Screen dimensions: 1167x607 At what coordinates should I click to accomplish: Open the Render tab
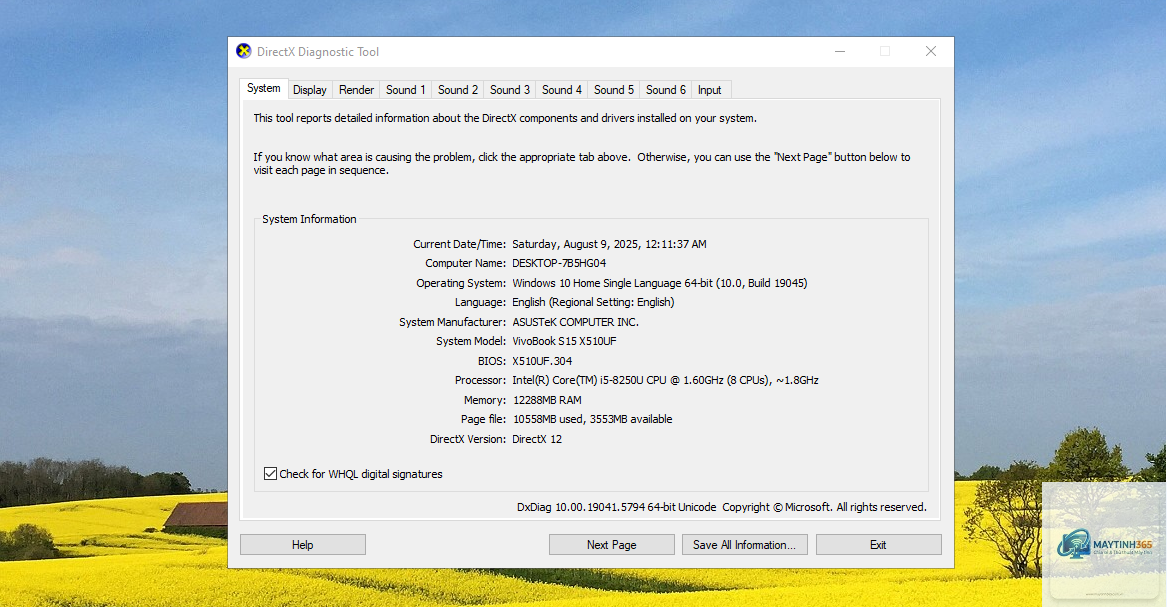(x=357, y=89)
